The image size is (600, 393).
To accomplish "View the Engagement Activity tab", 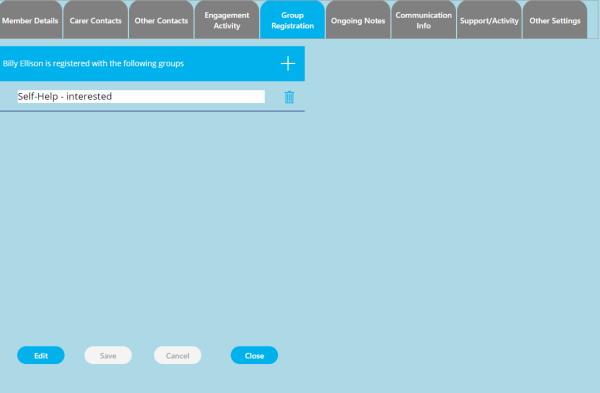I will 227,20.
